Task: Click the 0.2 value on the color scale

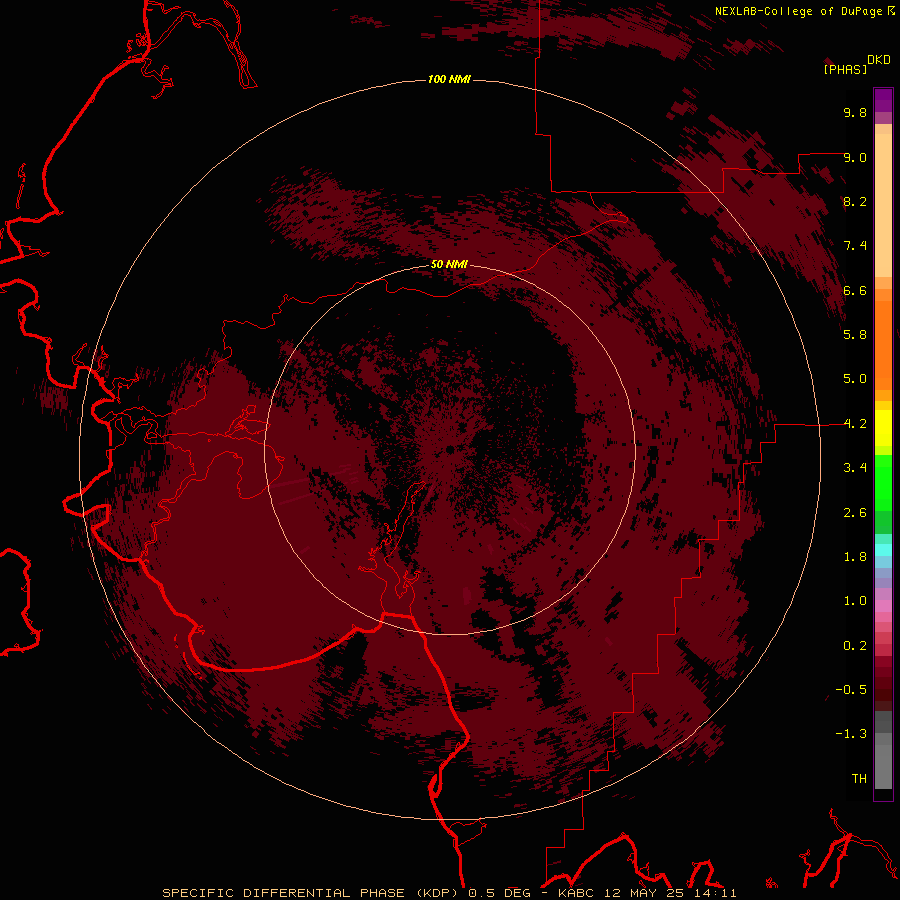Action: 855,646
